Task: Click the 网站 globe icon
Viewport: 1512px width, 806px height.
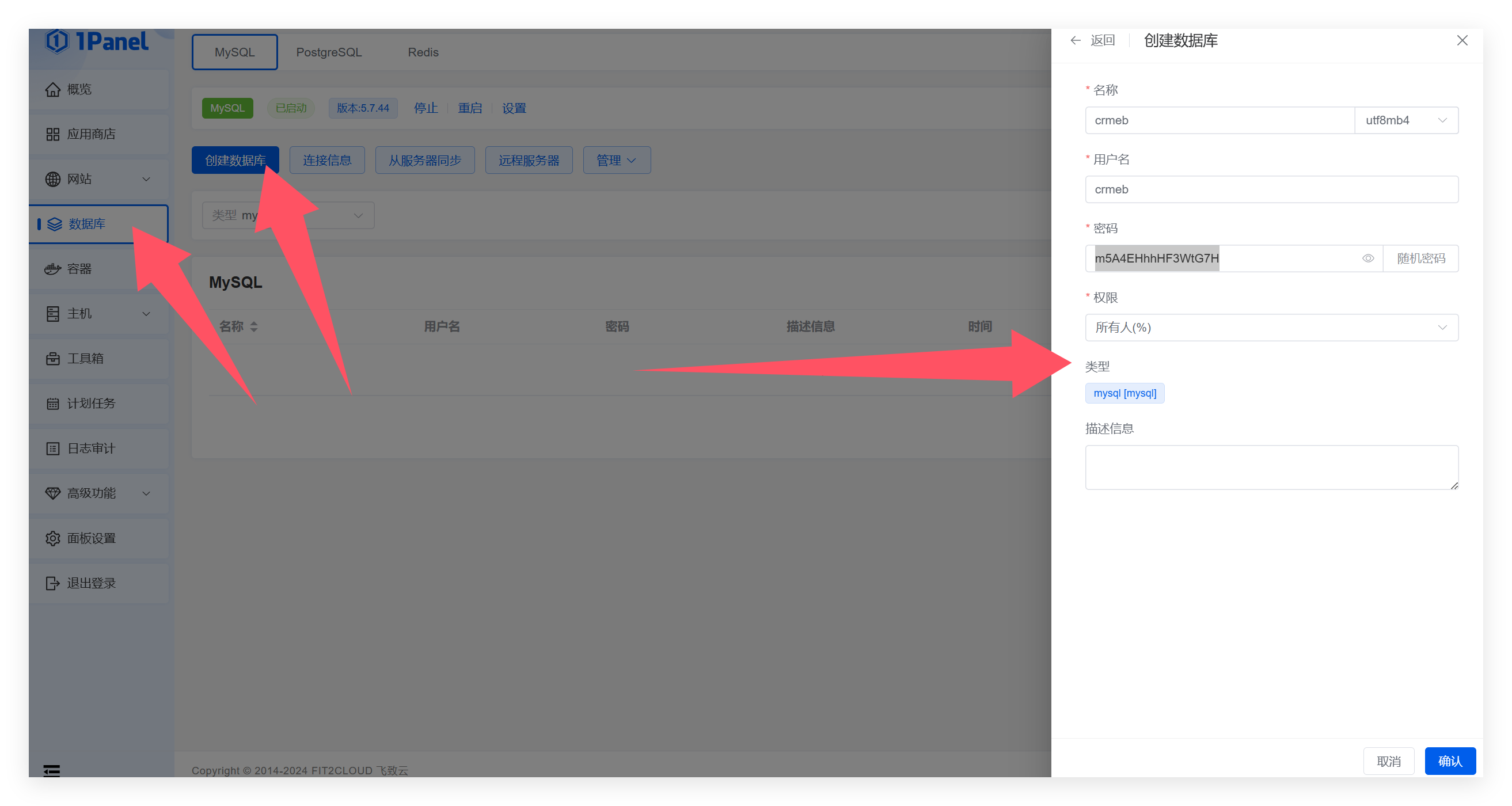Action: (53, 179)
